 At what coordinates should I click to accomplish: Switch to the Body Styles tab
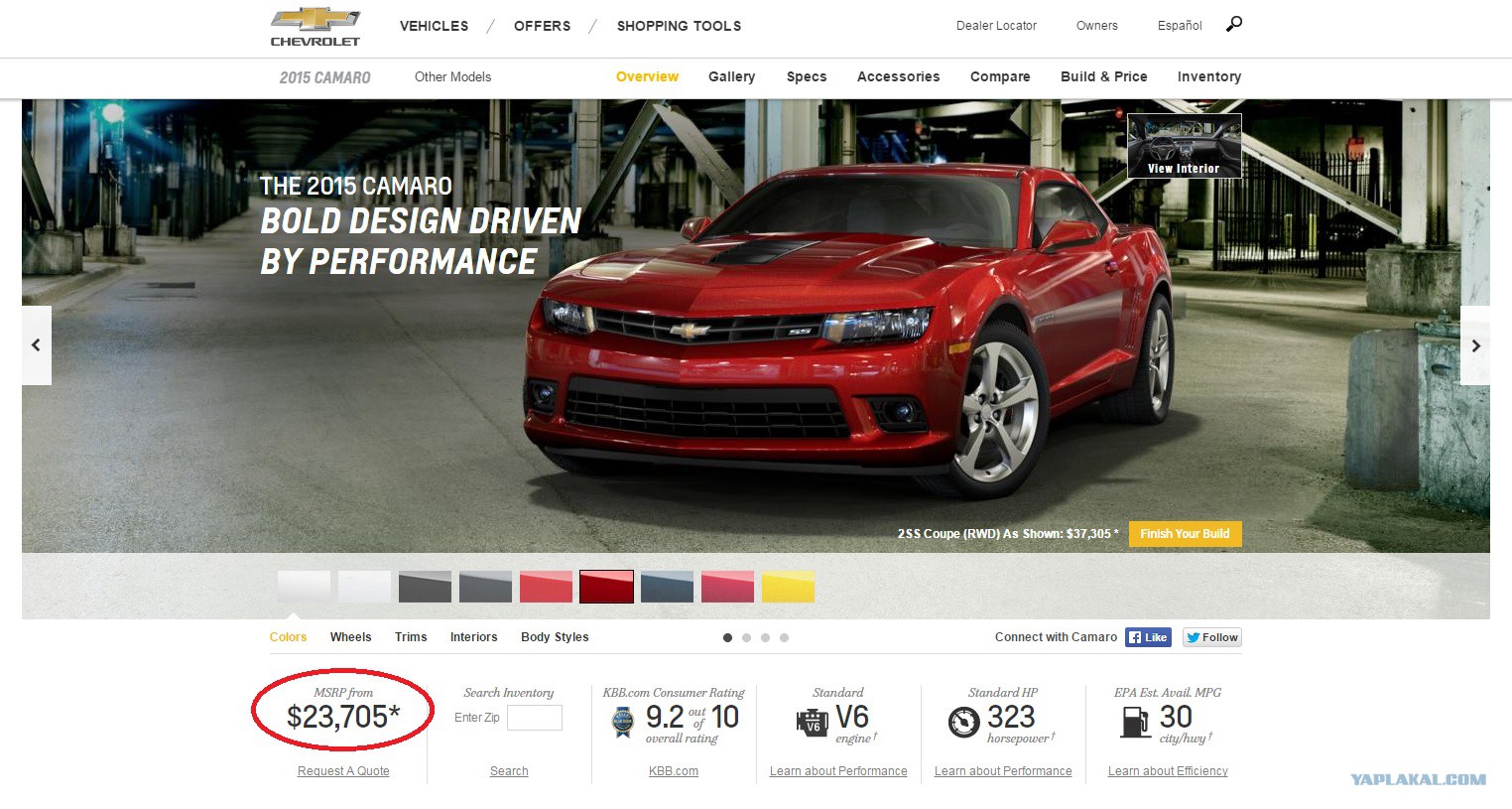point(555,637)
